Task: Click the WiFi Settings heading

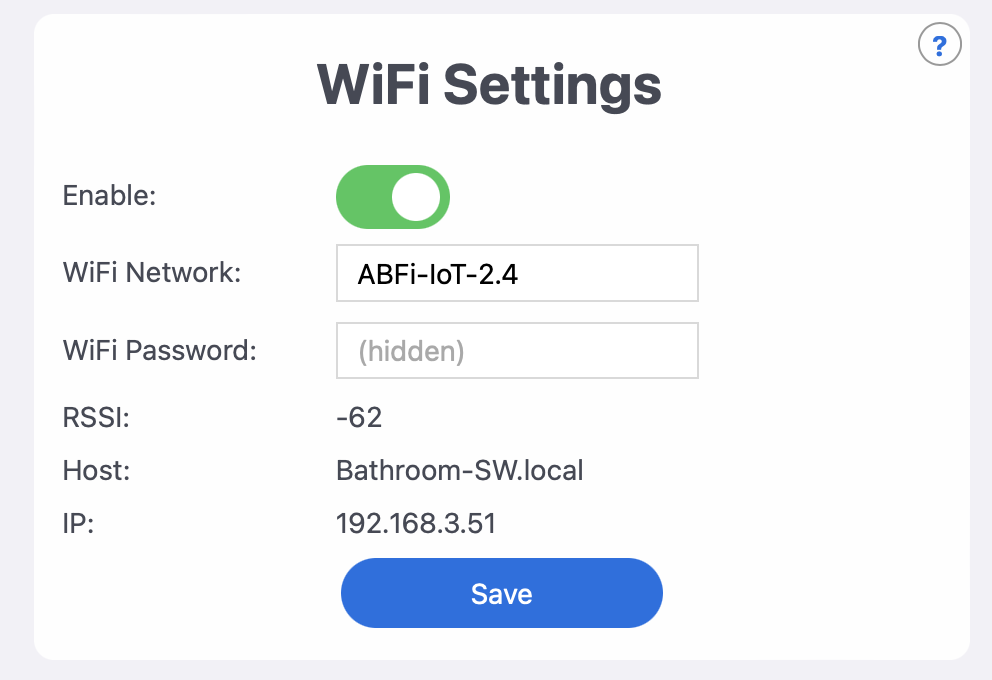Action: (488, 85)
